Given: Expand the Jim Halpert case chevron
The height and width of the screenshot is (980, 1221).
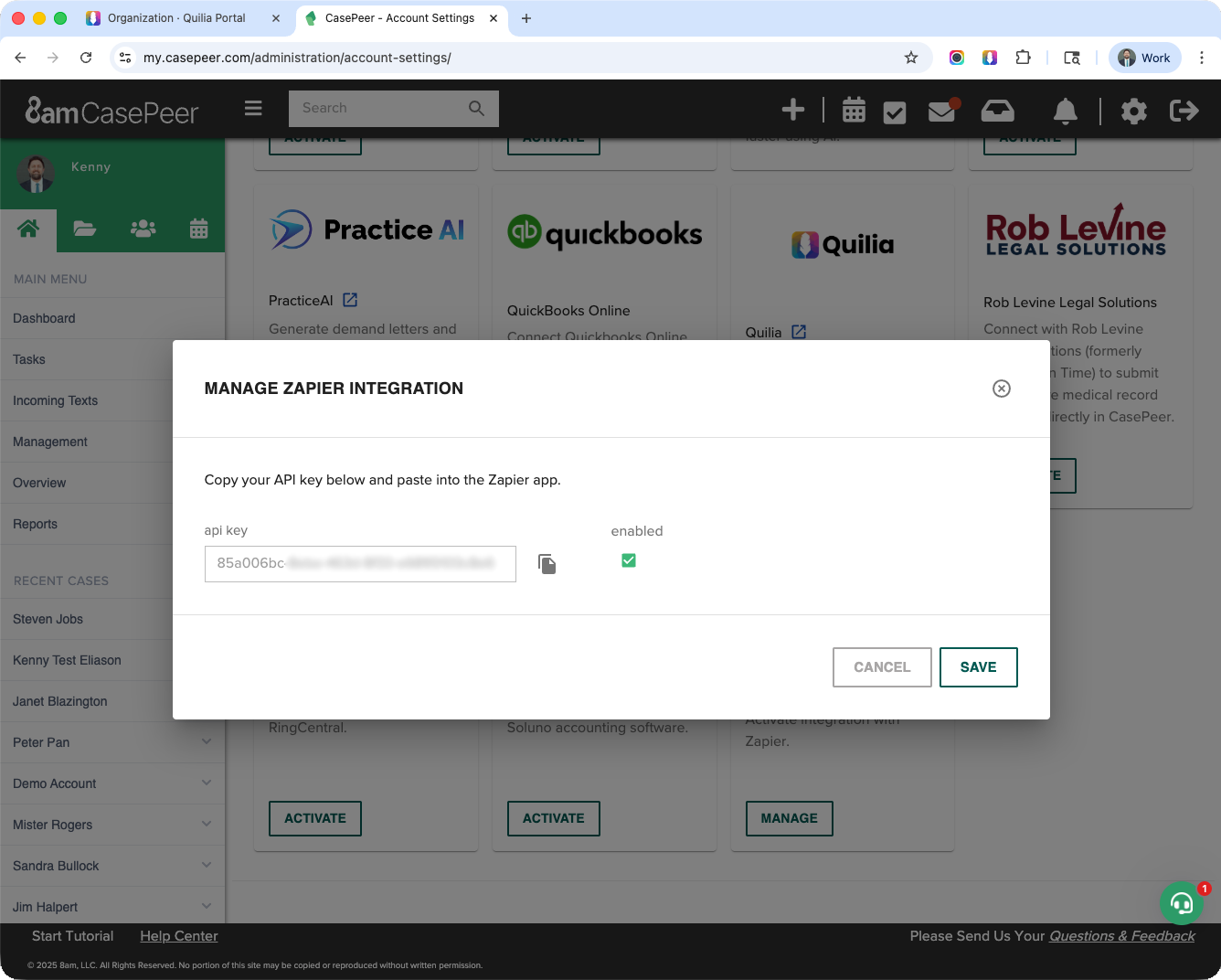Looking at the screenshot, I should point(207,906).
